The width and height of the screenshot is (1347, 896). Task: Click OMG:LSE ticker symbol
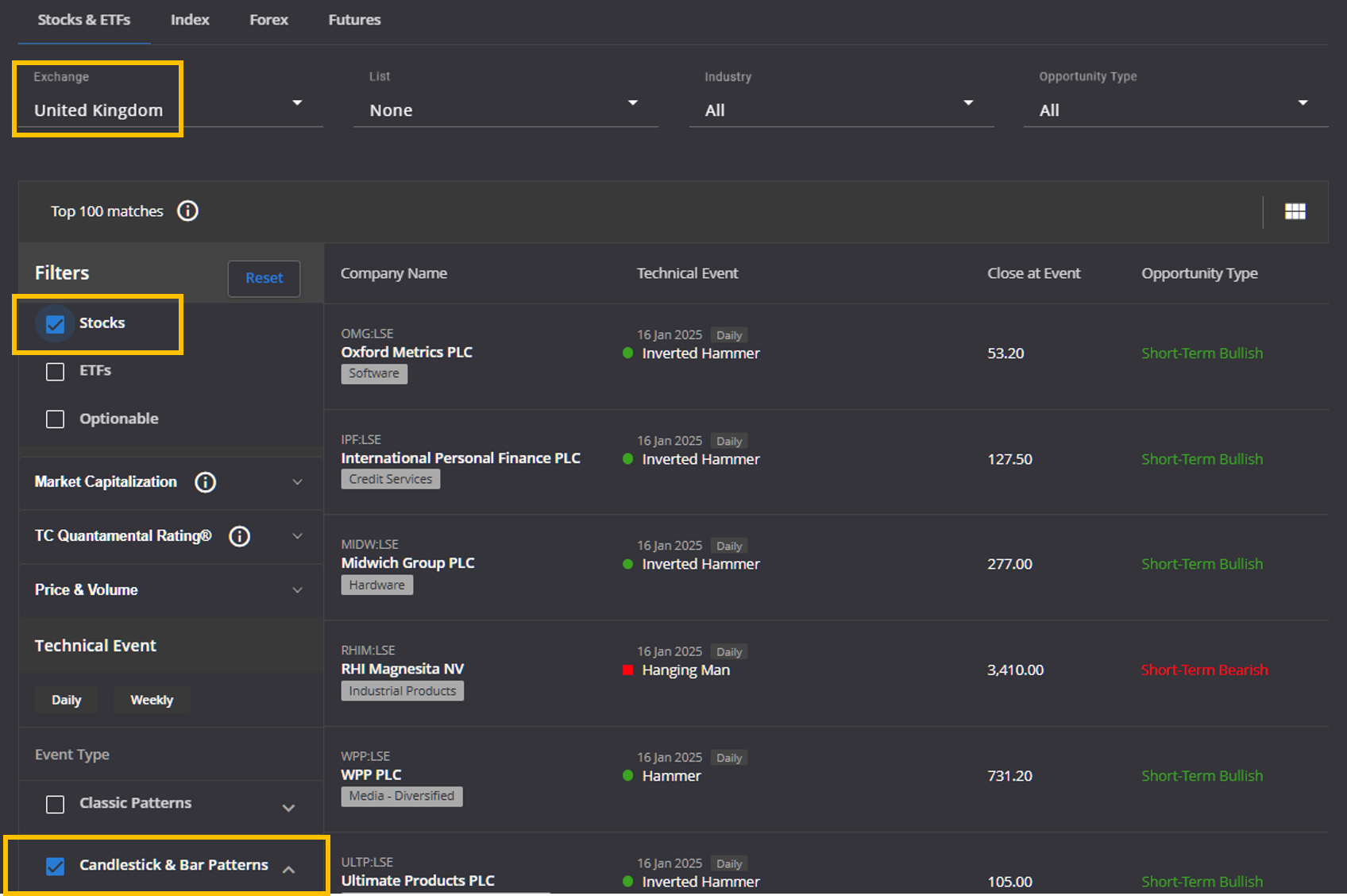pos(367,334)
